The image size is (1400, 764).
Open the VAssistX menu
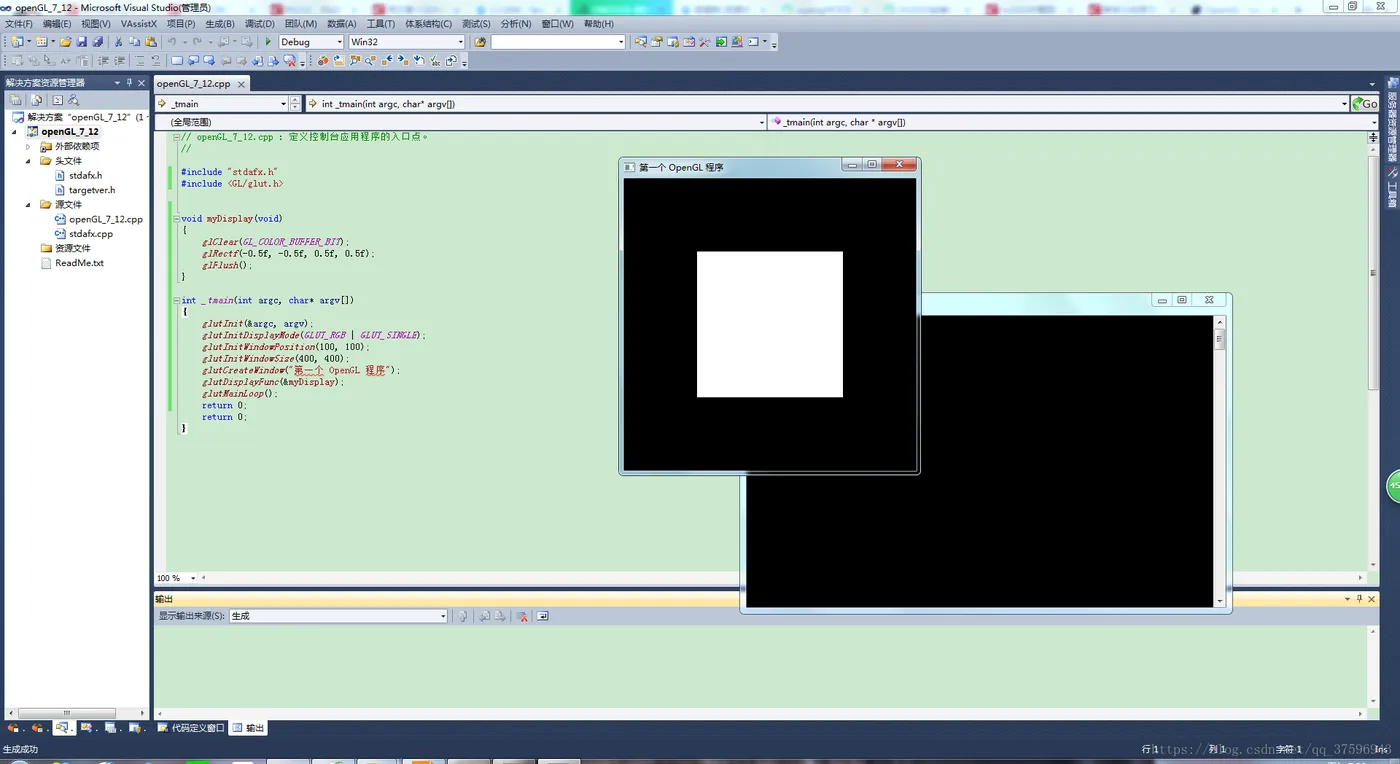pyautogui.click(x=139, y=24)
